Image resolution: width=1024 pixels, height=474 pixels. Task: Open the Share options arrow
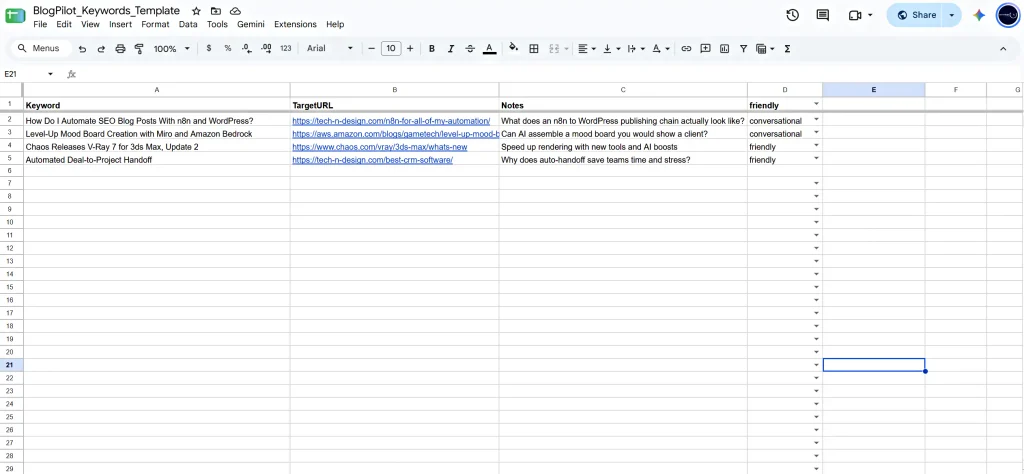click(x=952, y=15)
